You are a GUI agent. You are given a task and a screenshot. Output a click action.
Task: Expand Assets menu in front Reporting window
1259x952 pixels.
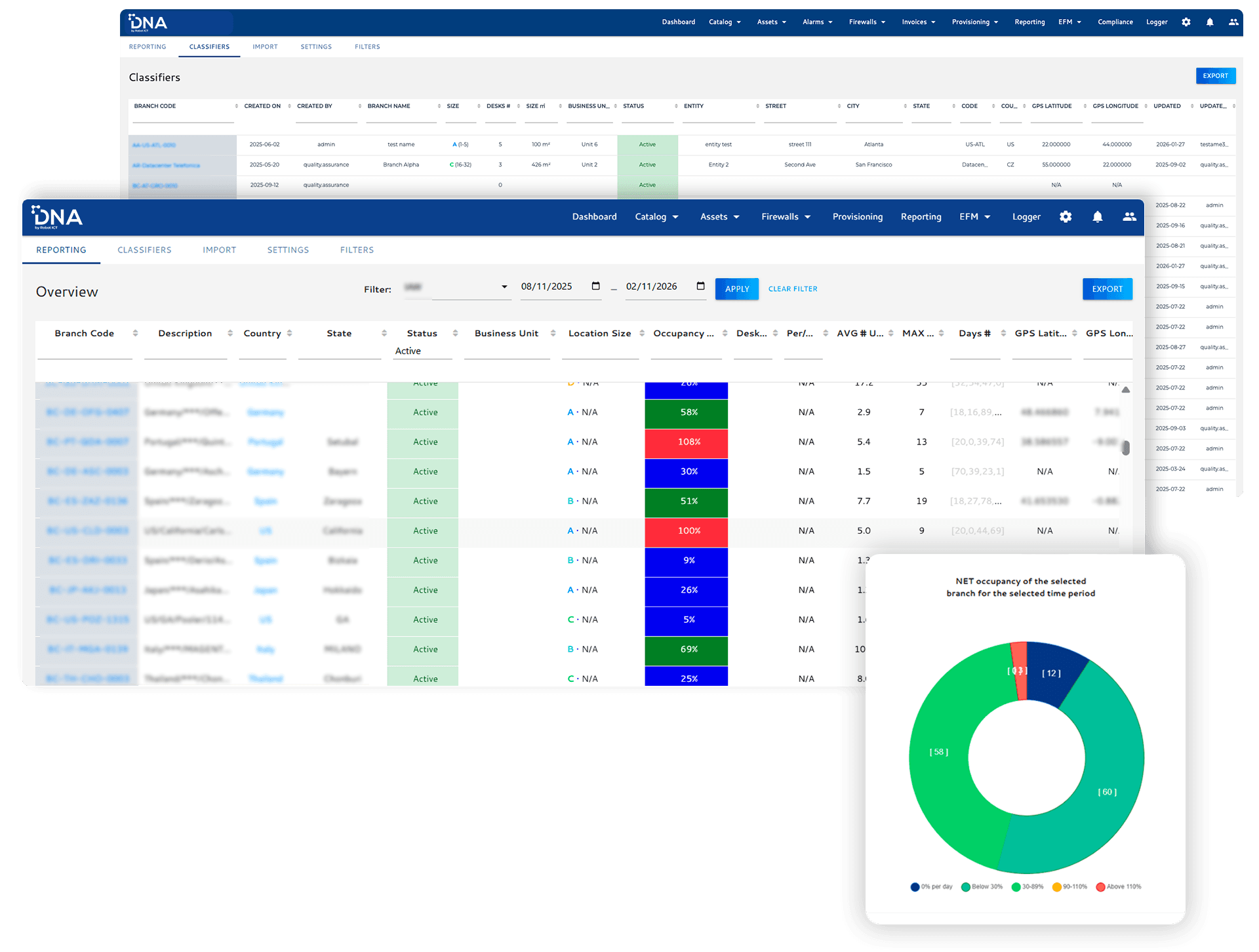719,217
